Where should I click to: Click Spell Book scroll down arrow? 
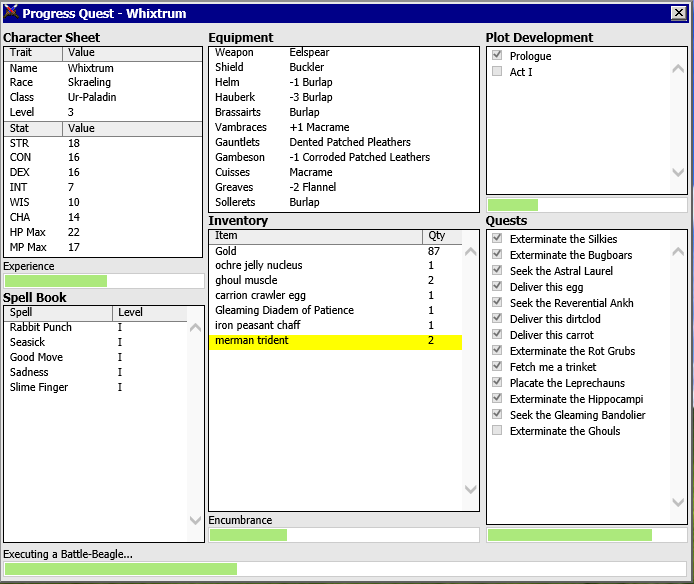coord(195,520)
